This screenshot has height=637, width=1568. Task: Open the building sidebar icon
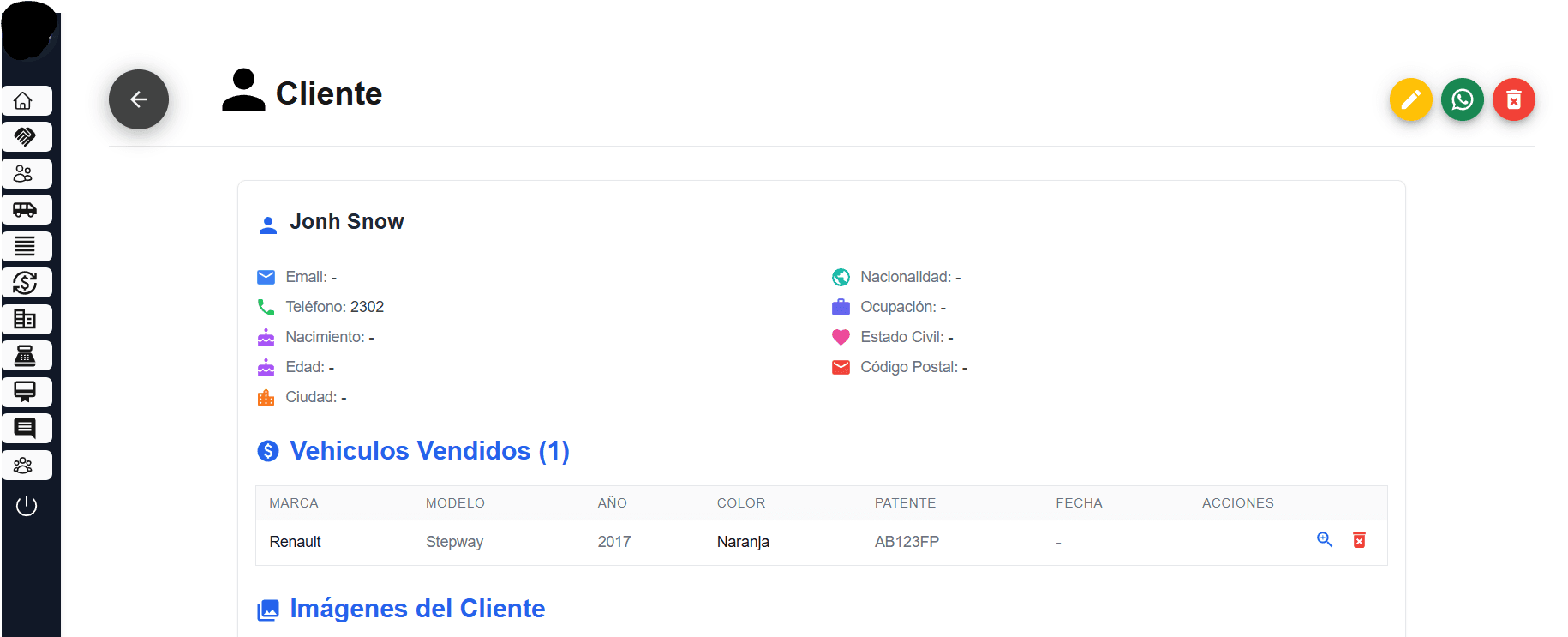pos(27,320)
